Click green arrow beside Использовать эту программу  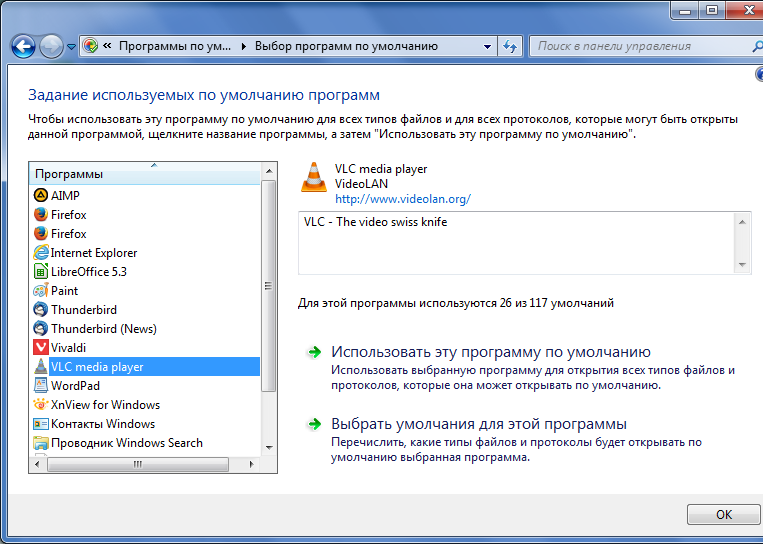tap(315, 352)
